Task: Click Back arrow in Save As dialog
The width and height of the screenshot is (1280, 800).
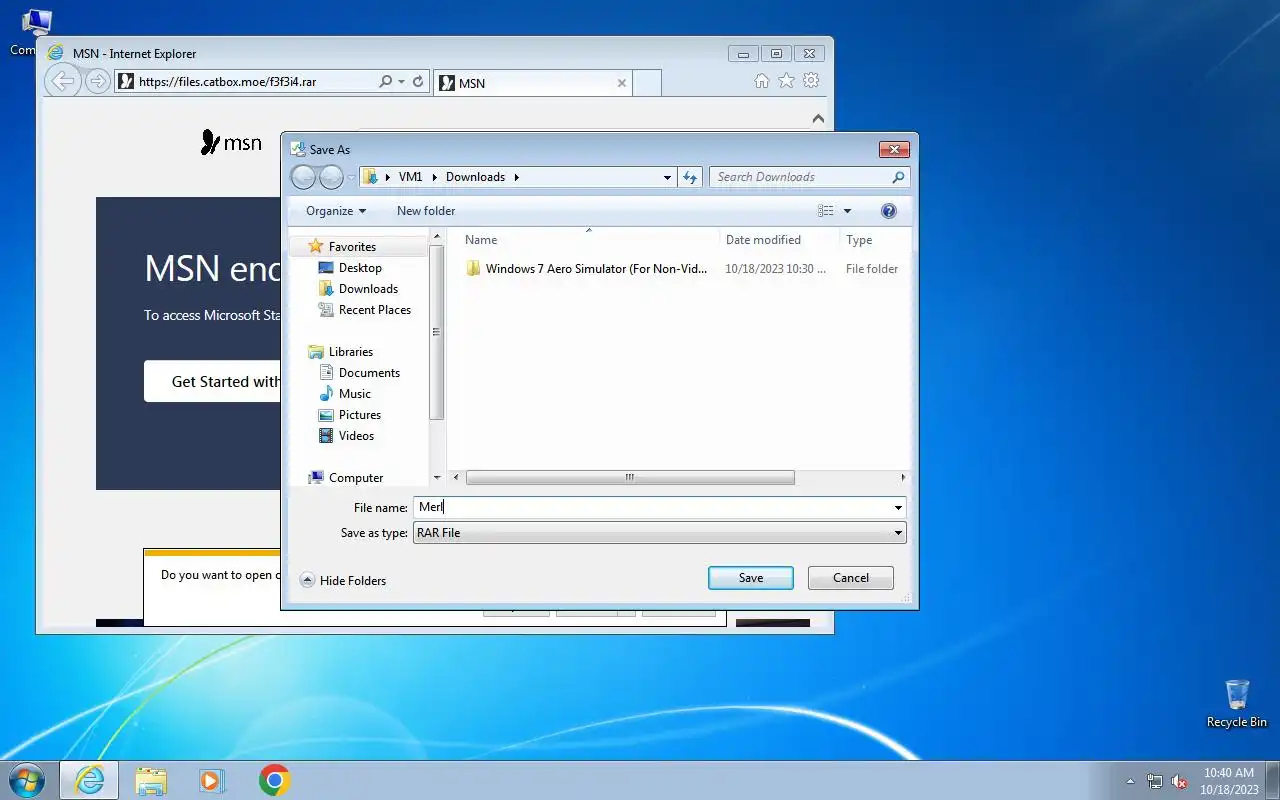Action: 304,177
